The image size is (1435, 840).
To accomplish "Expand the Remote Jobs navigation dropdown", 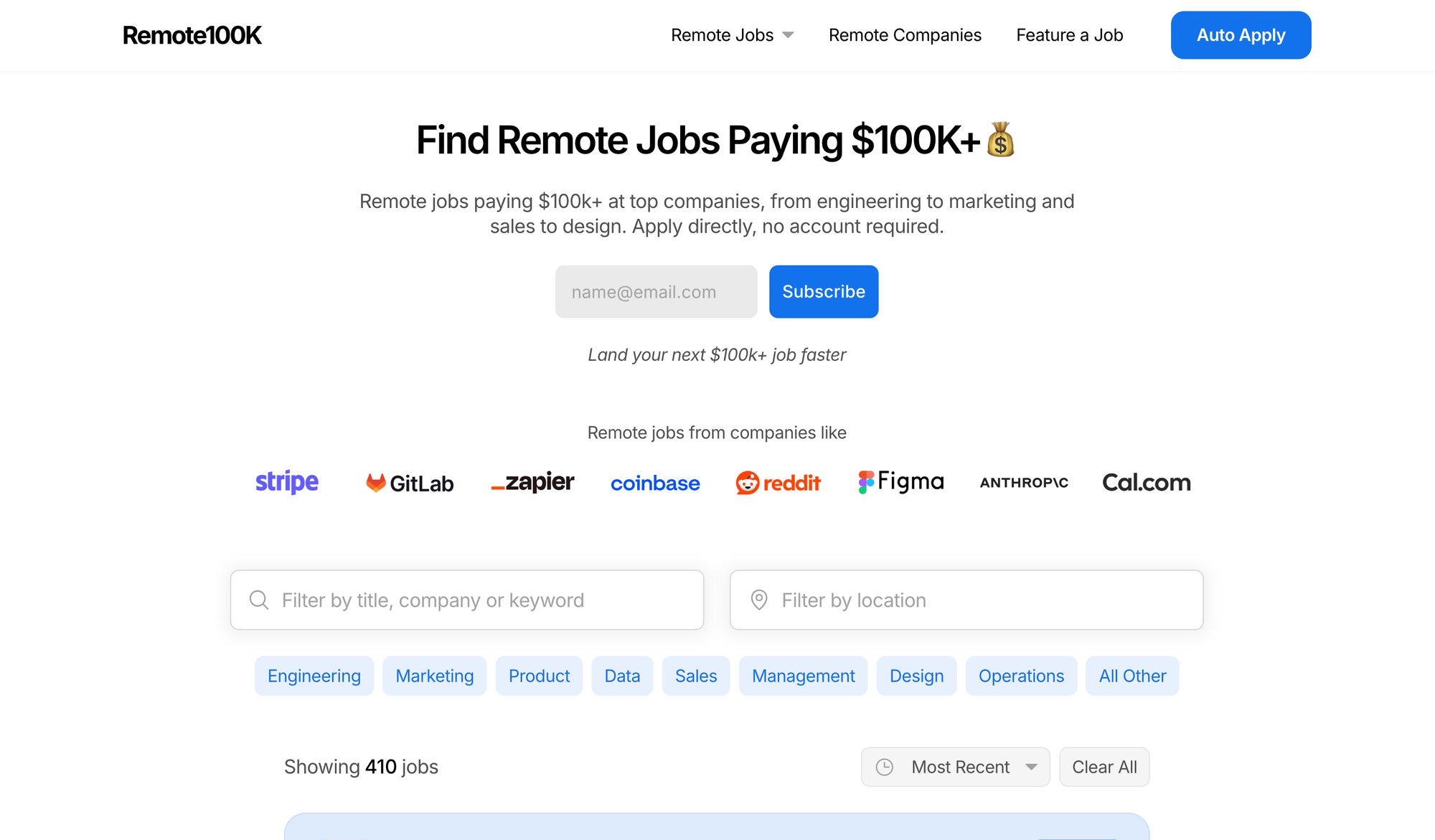I will pos(732,34).
